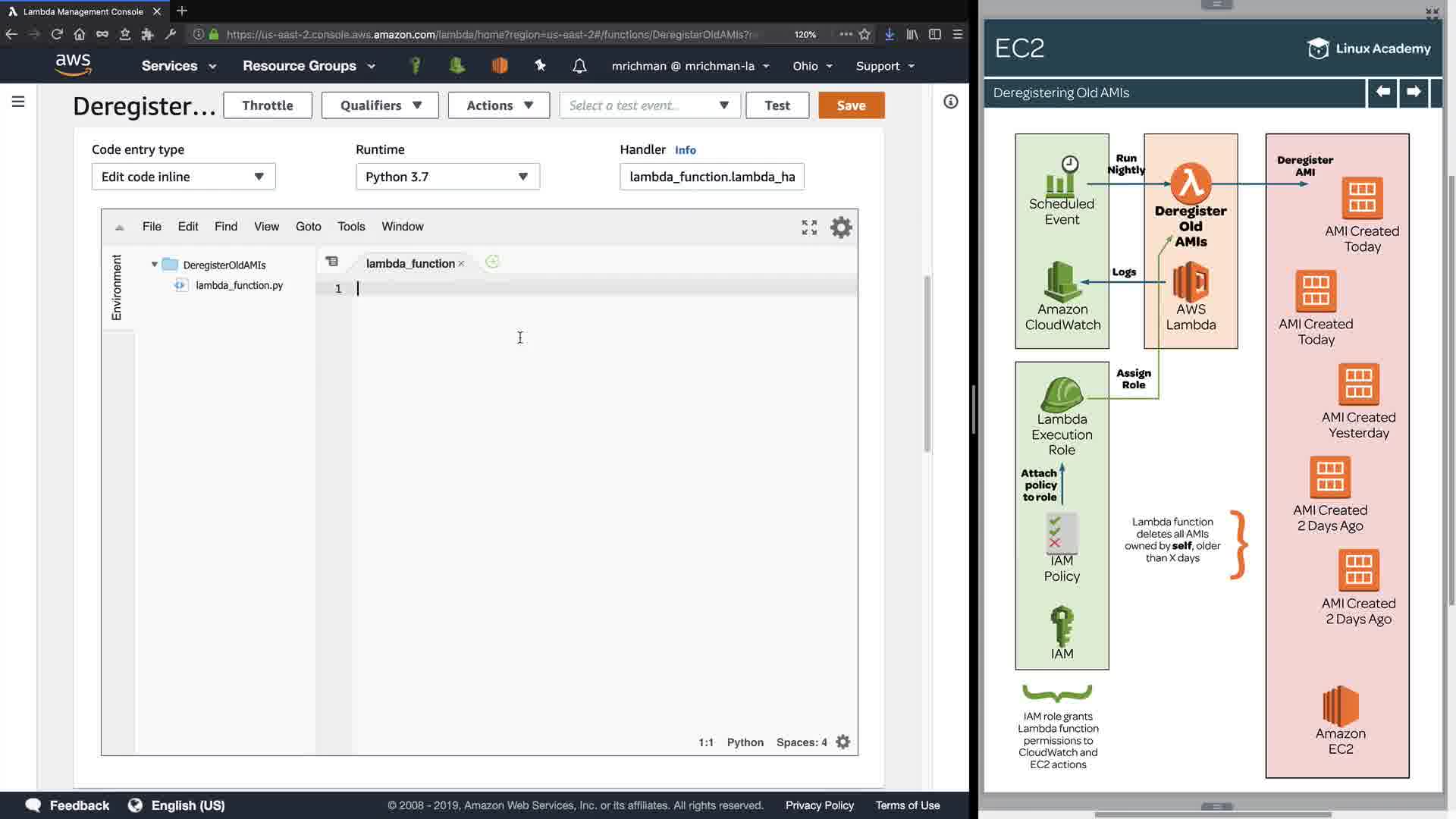The image size is (1456, 819).
Task: Open the code editor settings gear
Action: (841, 227)
